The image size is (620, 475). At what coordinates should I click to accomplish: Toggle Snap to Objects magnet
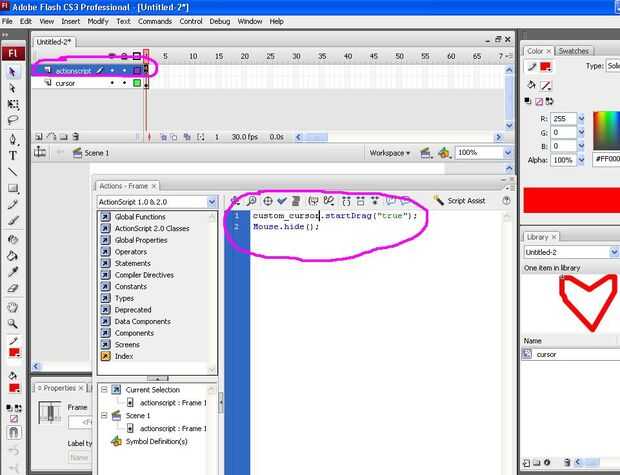[13, 433]
